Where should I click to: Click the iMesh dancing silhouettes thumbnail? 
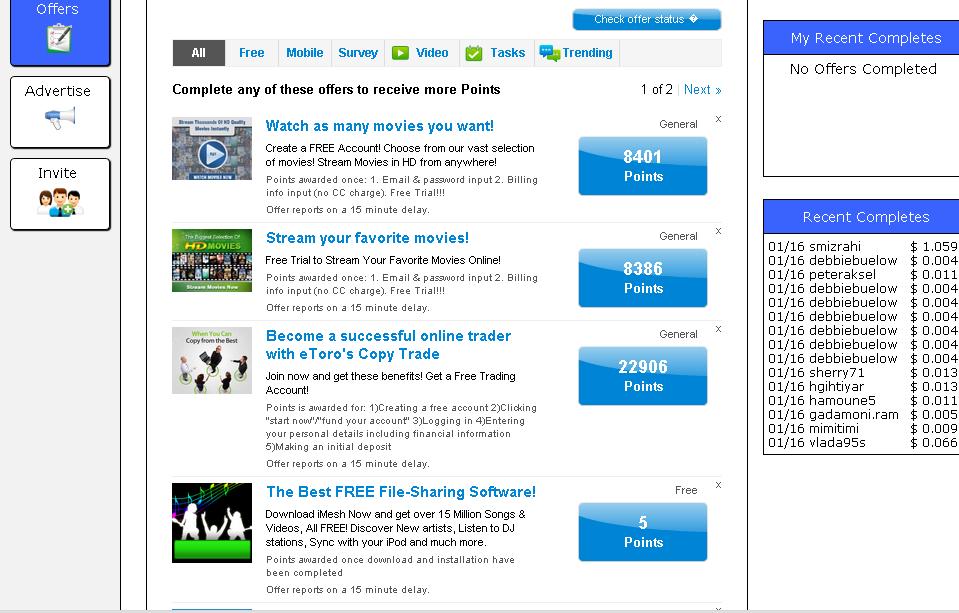pos(212,523)
